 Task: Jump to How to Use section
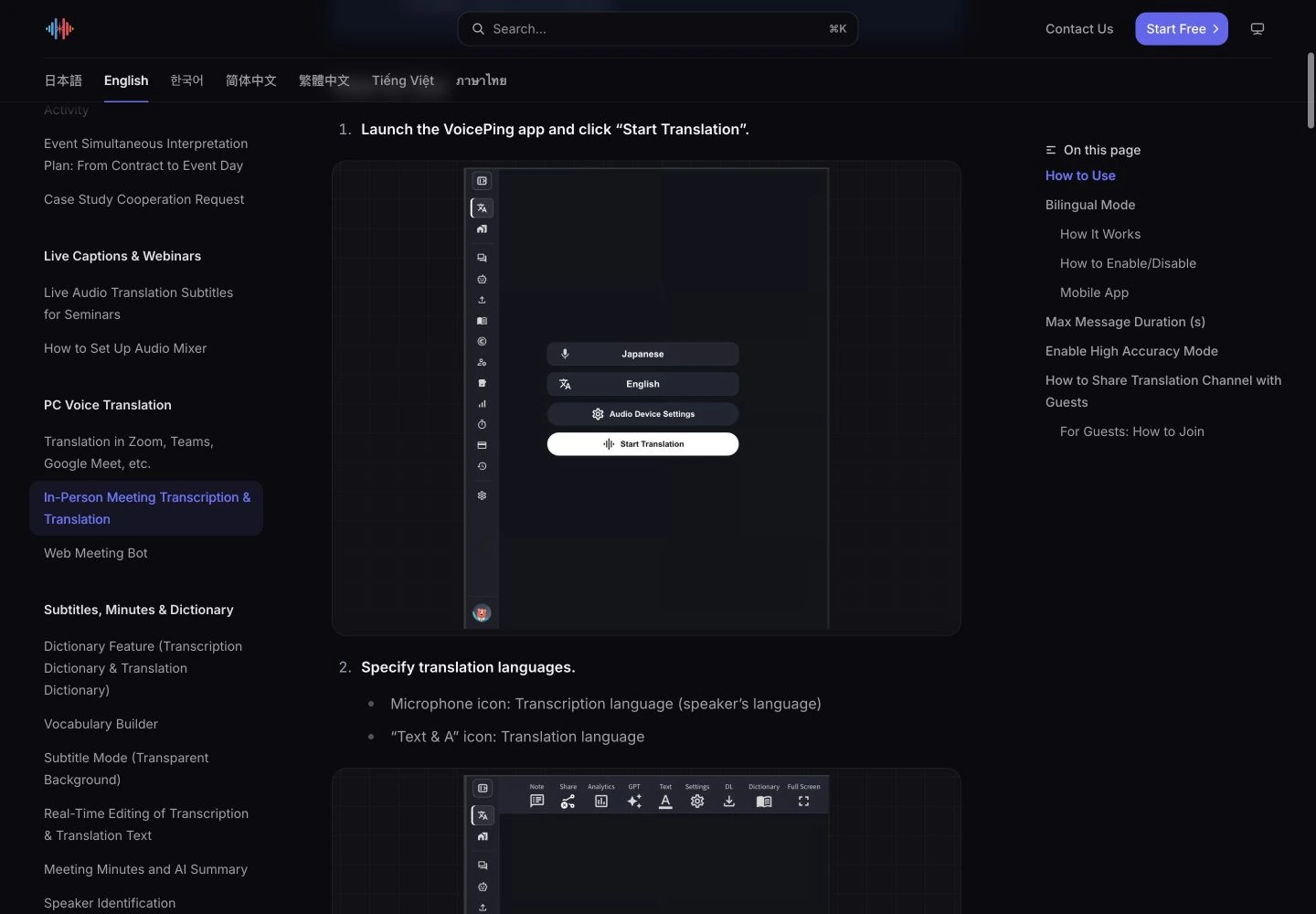point(1080,175)
